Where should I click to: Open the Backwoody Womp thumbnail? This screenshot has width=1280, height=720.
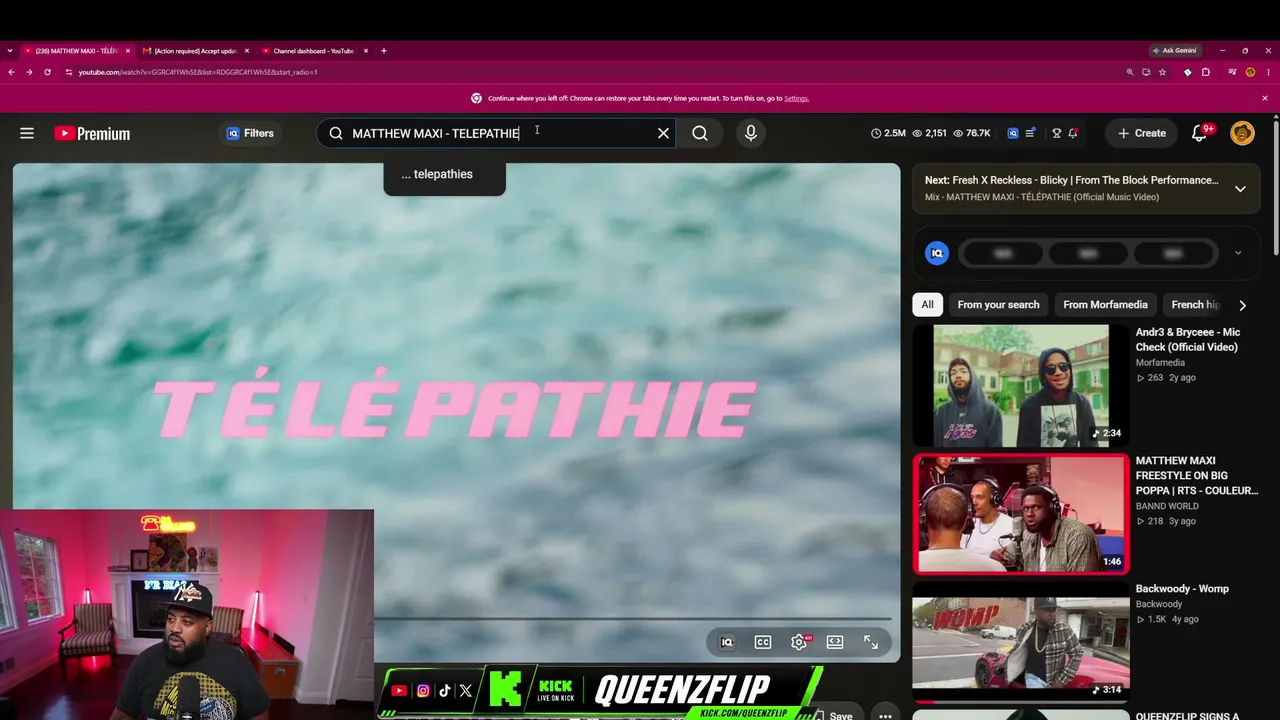click(x=1021, y=641)
